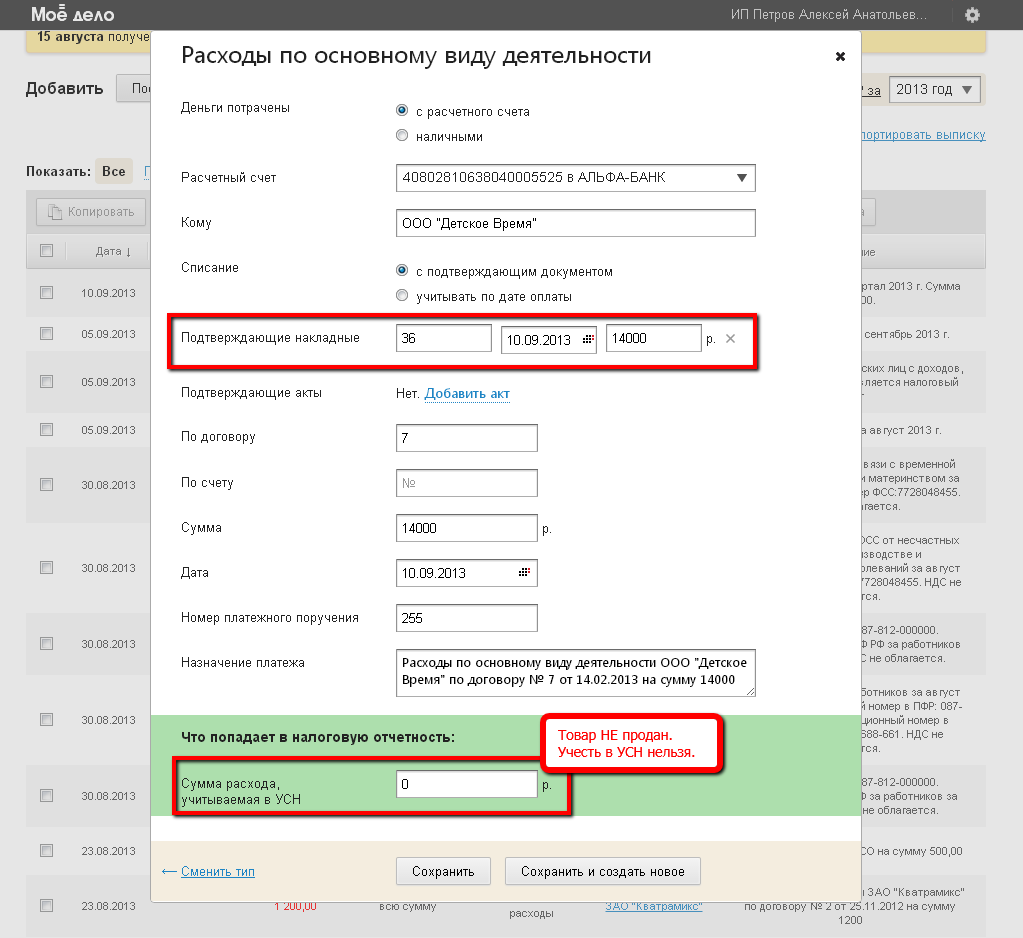
Task: Click the Сменить тип link
Action: [217, 871]
